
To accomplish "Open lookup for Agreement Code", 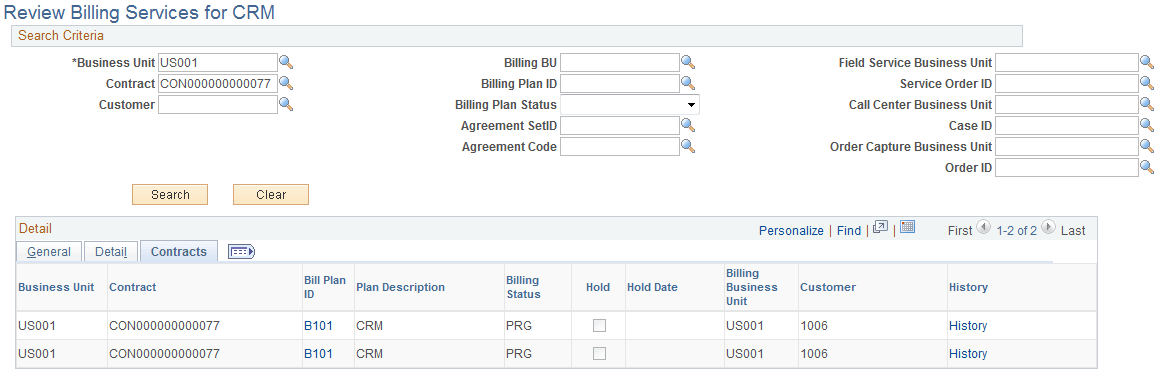I will 688,146.
